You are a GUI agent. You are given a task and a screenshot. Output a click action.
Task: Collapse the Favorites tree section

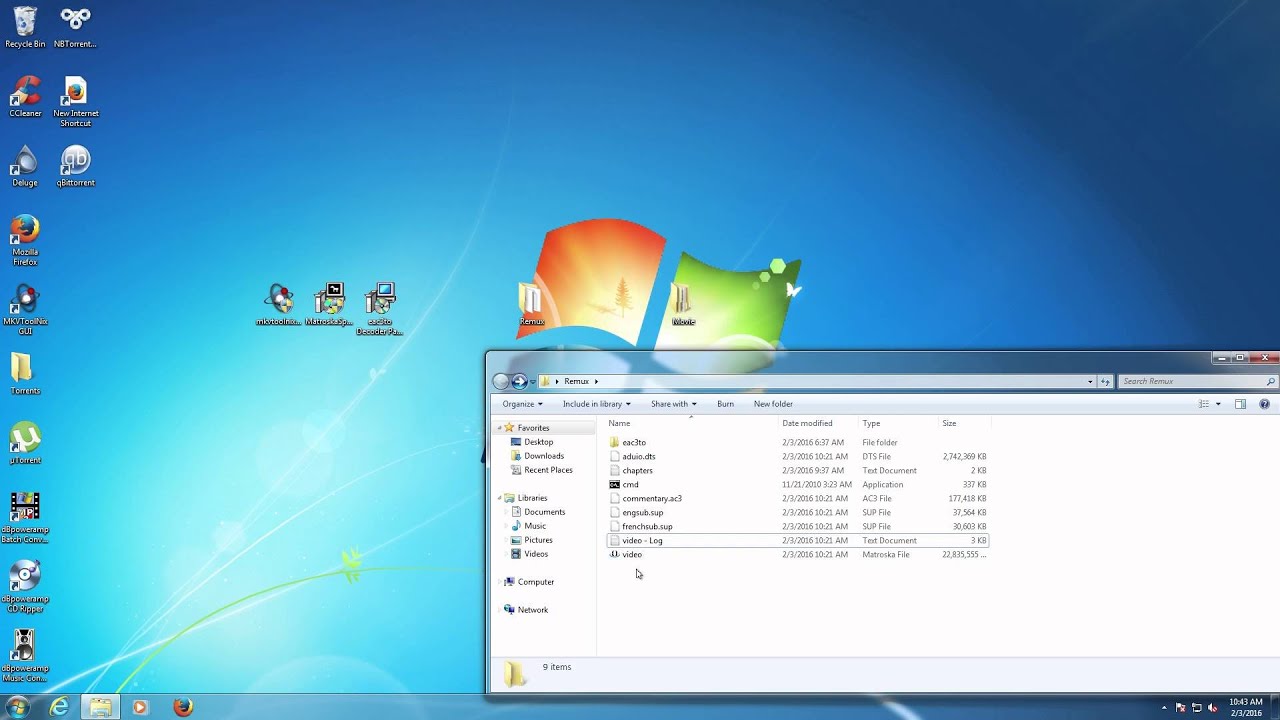click(x=498, y=428)
